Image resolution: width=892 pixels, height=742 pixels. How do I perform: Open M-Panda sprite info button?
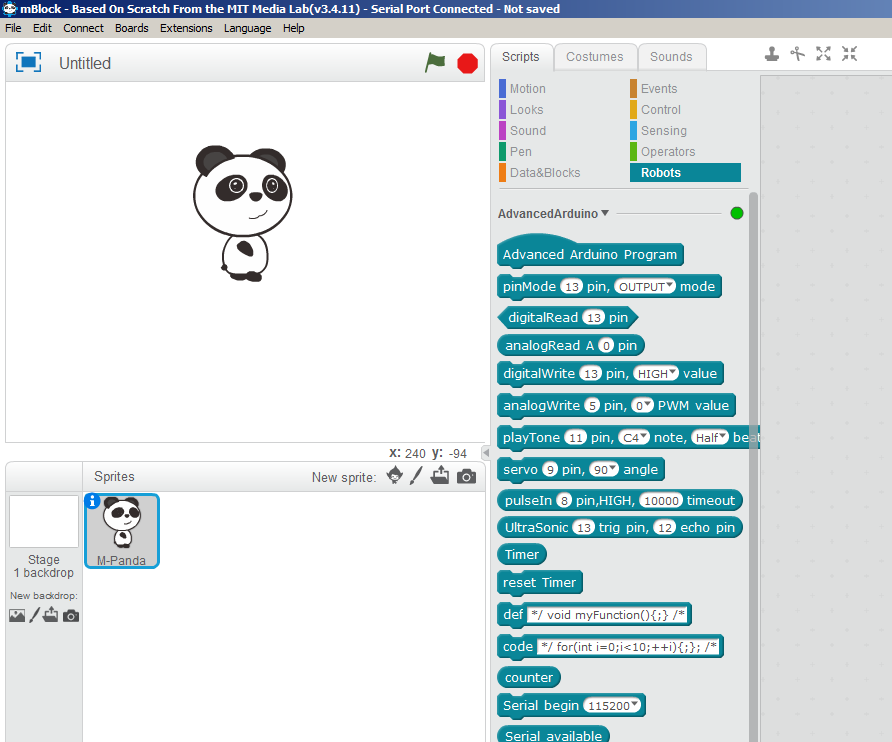tap(93, 501)
